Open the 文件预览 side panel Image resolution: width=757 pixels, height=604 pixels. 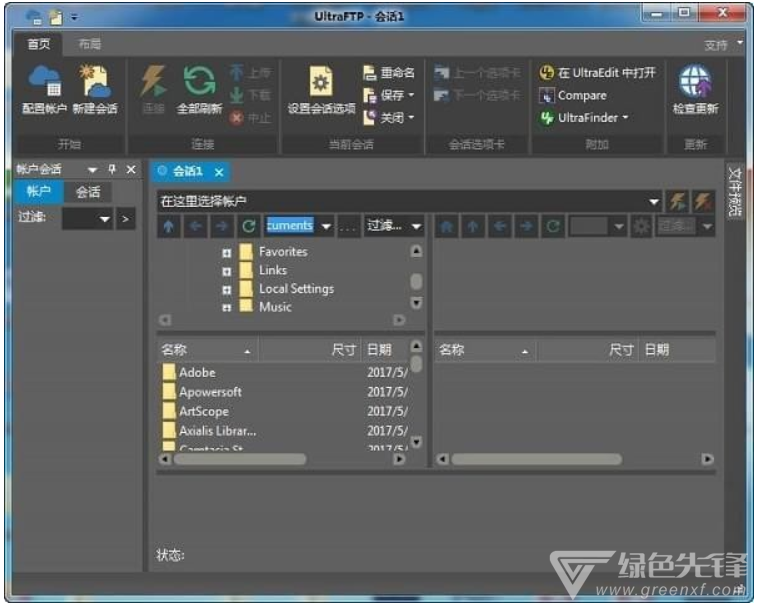pyautogui.click(x=734, y=191)
